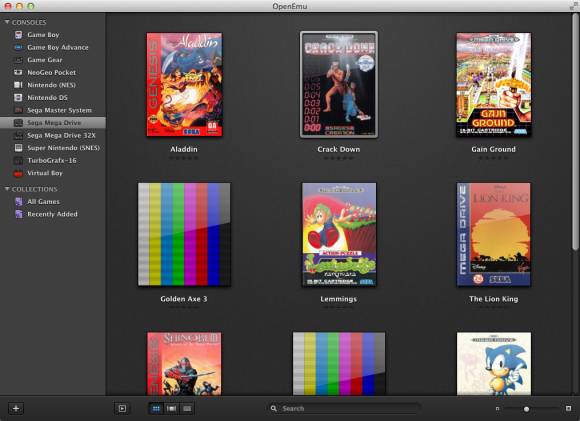Viewport: 580px width, 421px height.
Task: Click the All Games collection icon
Action: coord(18,202)
